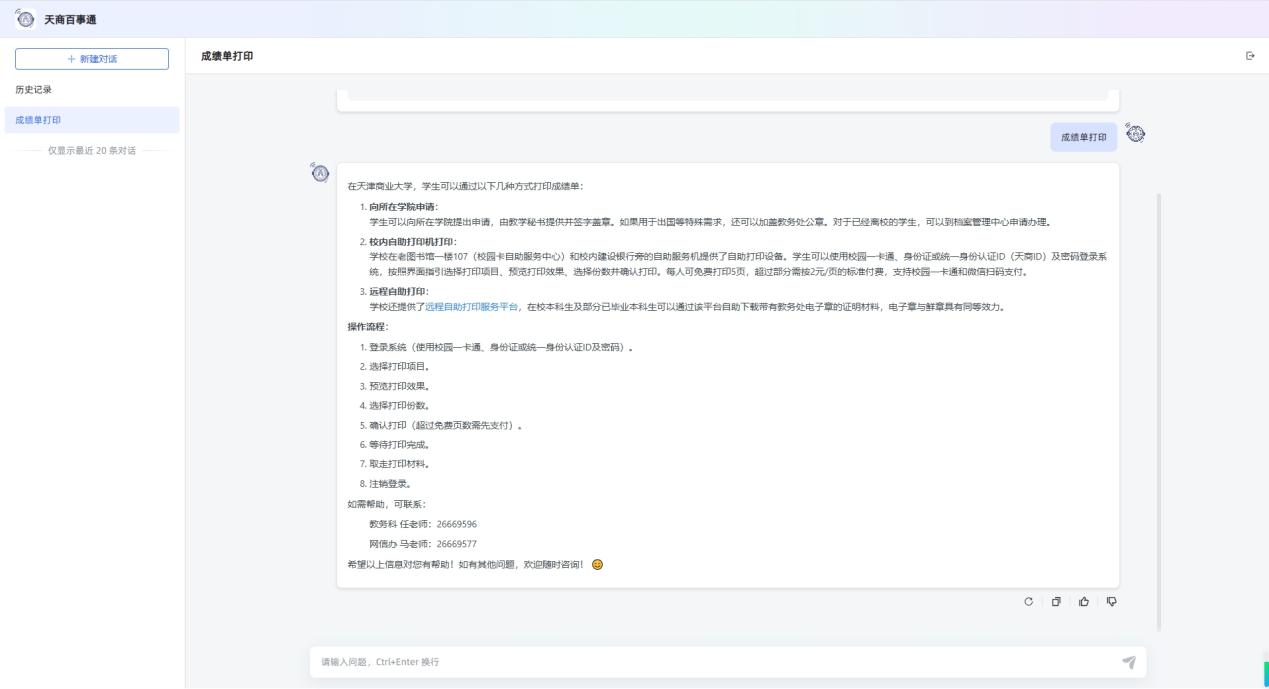Start a new chat with 新建对话
This screenshot has width=1269, height=689.
[92, 59]
